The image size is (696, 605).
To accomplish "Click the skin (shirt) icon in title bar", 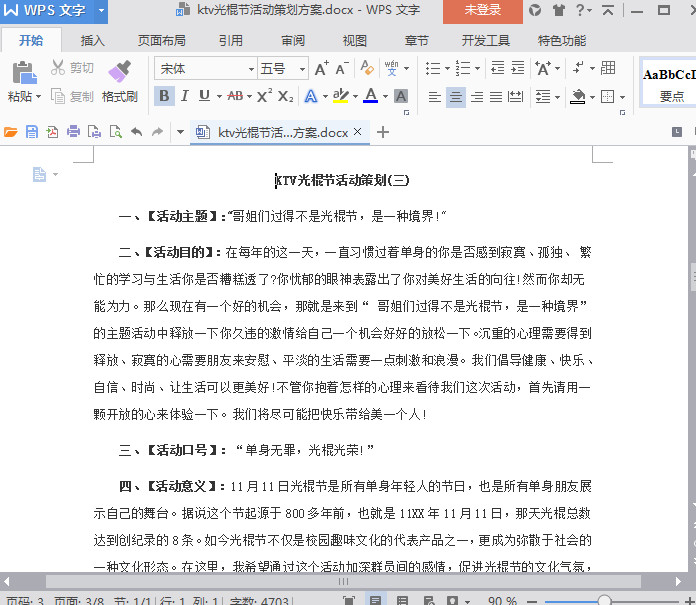I will [x=558, y=10].
